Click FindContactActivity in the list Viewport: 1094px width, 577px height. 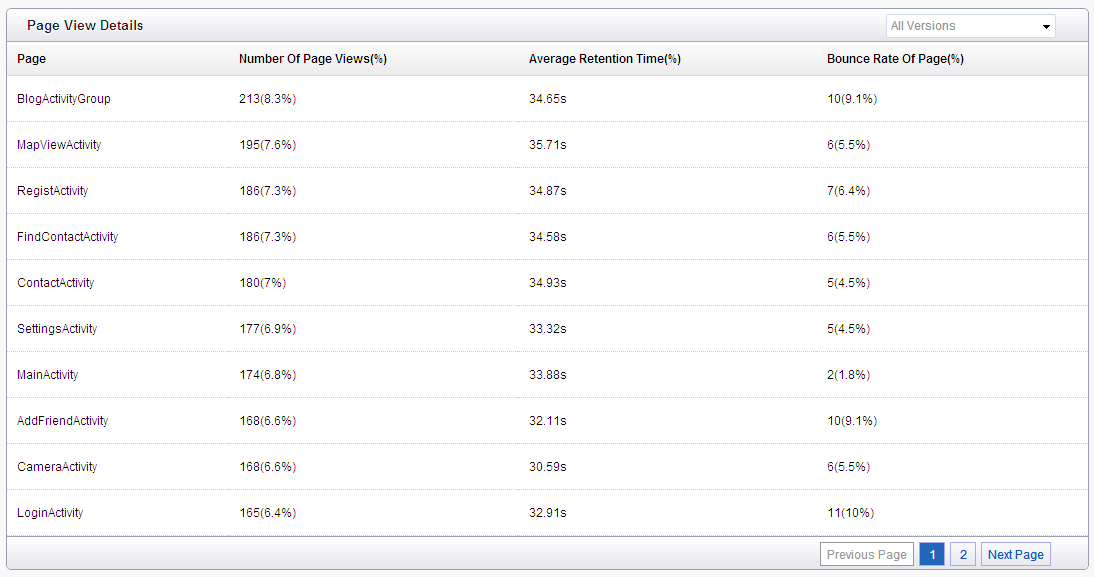click(67, 237)
